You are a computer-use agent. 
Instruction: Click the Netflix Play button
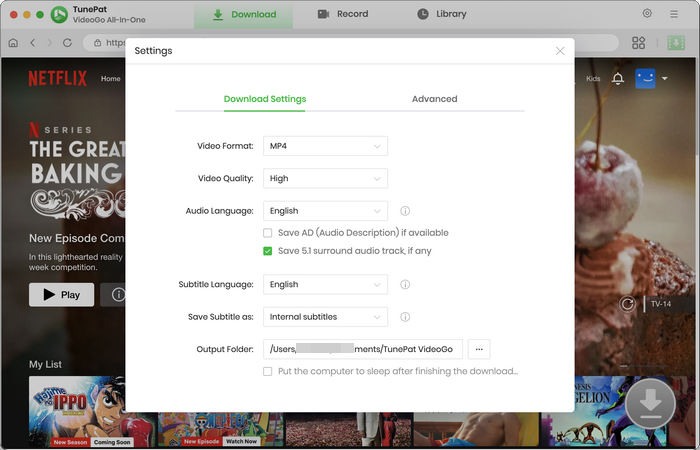62,295
